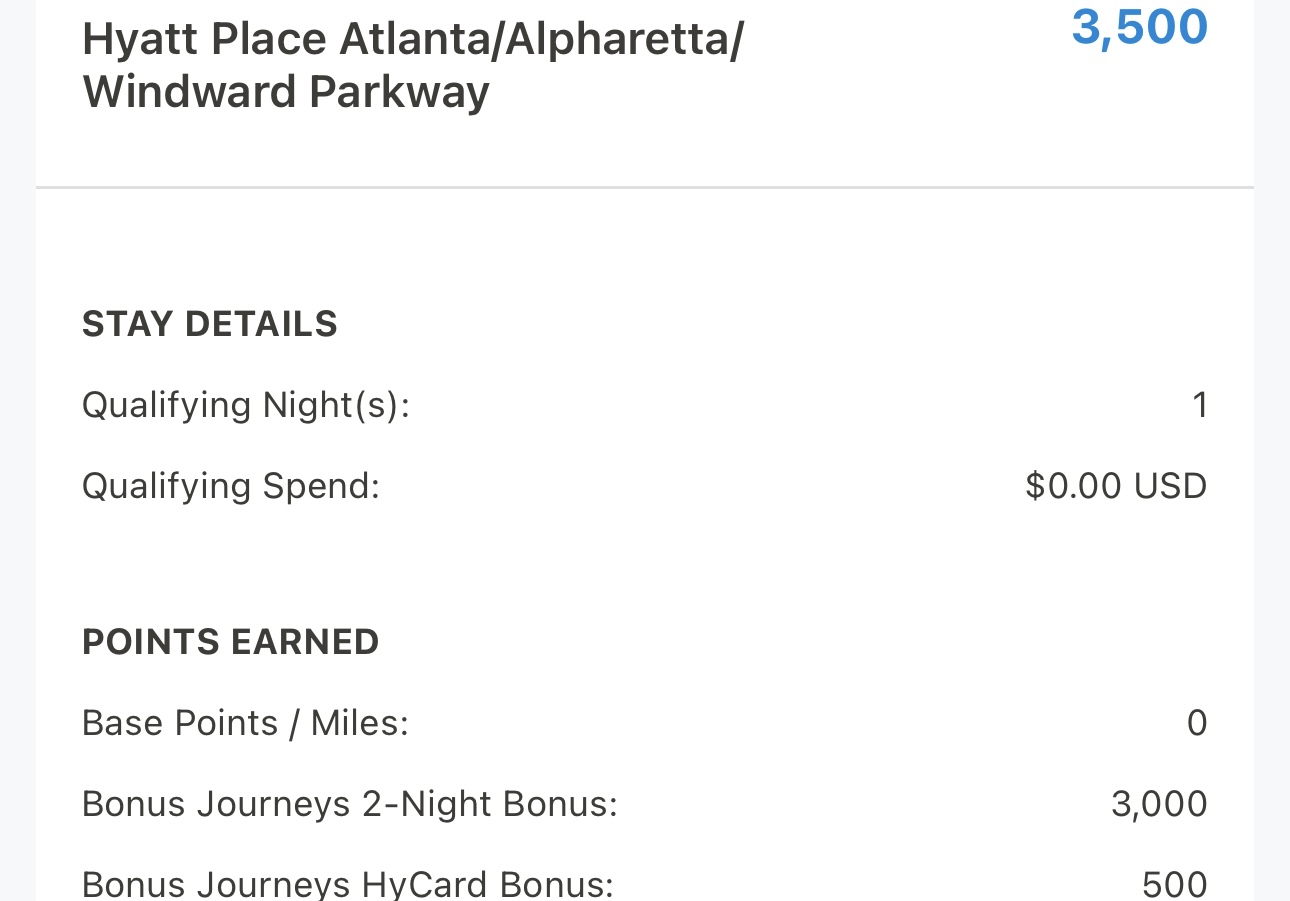Select the Bonus Journeys 2-Night Bonus label
Viewport: 1290px width, 901px height.
[x=350, y=804]
